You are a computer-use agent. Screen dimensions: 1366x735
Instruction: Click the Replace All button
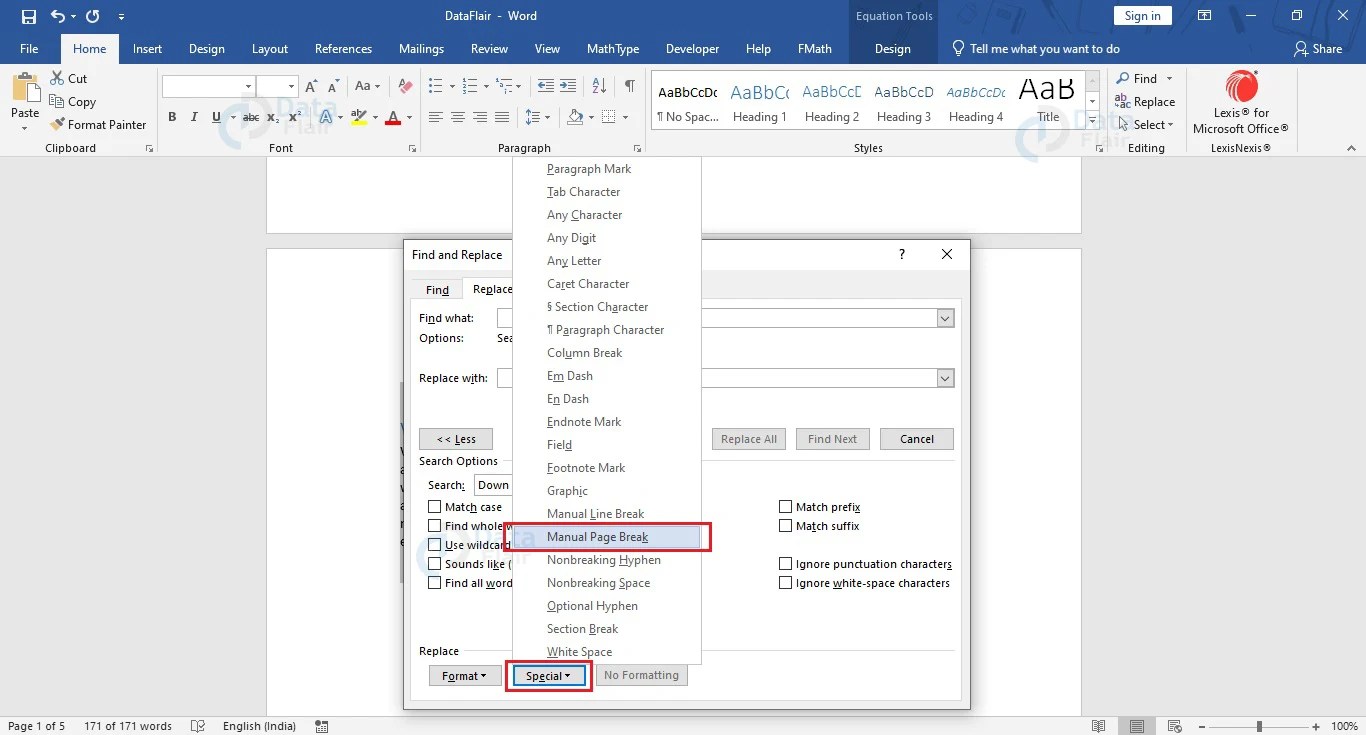[x=748, y=438]
